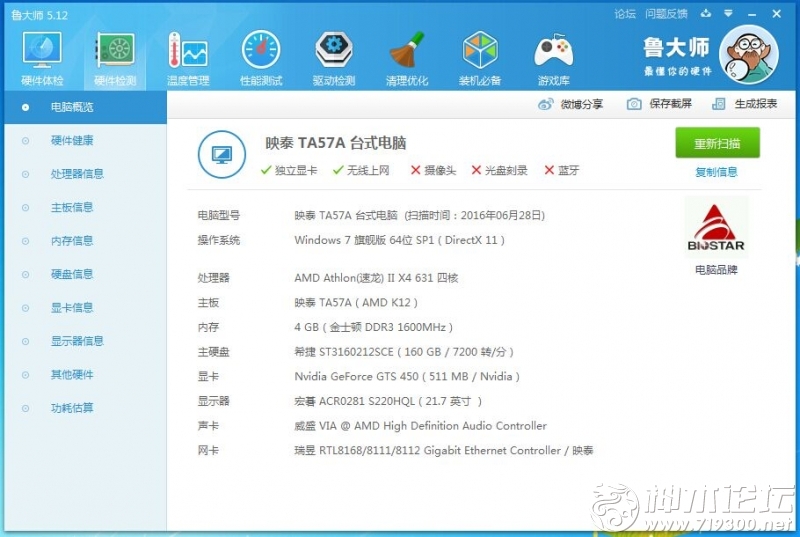Screen dimensions: 800x537
Task: Click the 映泰 TA57A ( AMD K12 ) motherboard value
Action: click(356, 303)
